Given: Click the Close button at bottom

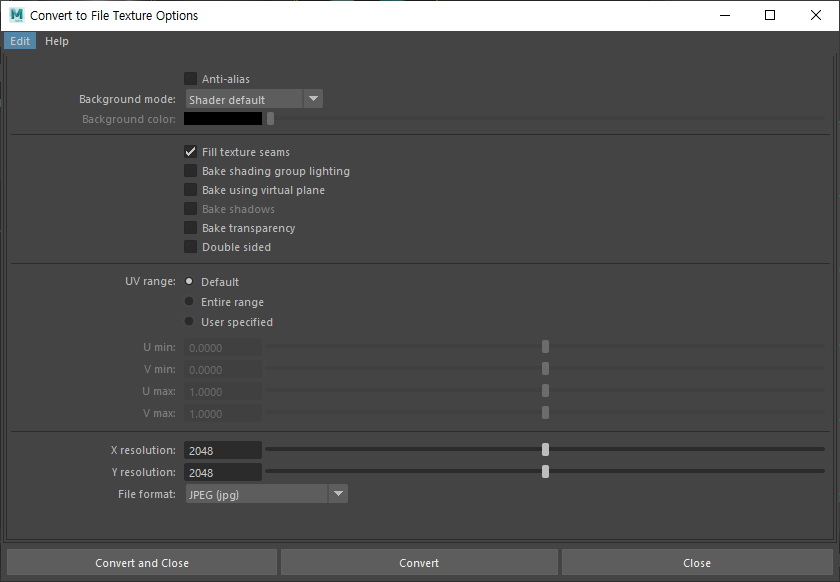Looking at the screenshot, I should [697, 563].
